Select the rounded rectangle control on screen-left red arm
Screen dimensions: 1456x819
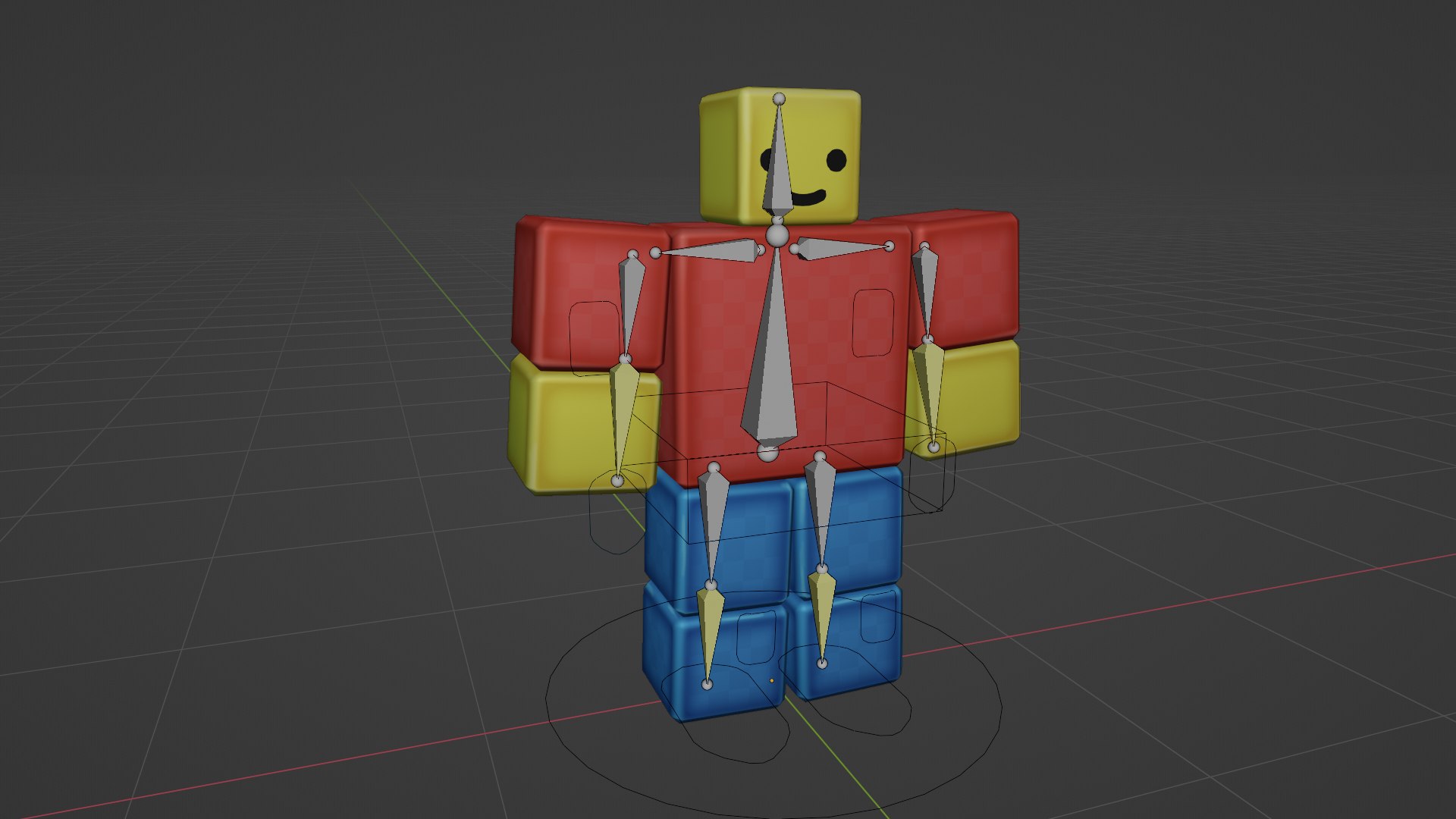pos(594,338)
